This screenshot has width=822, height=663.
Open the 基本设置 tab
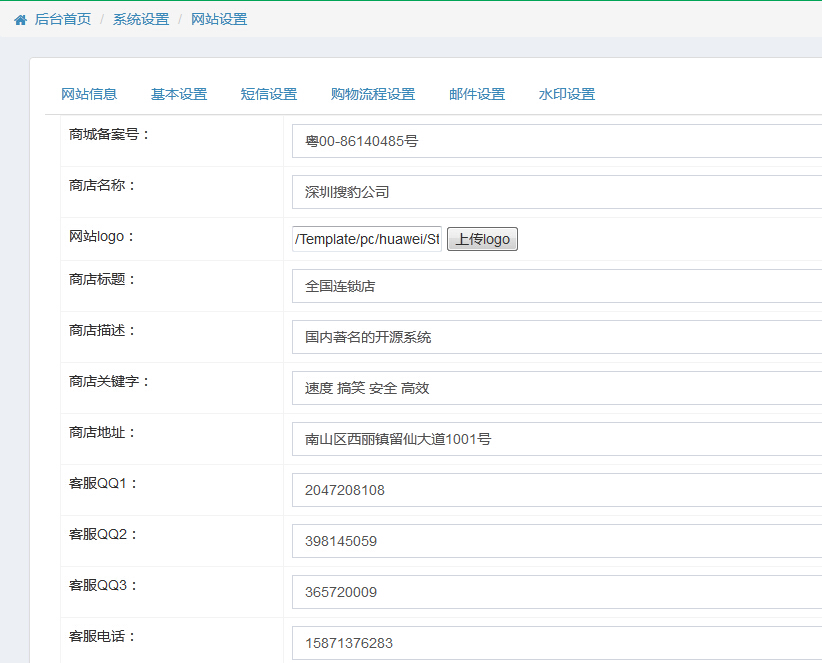[x=179, y=94]
